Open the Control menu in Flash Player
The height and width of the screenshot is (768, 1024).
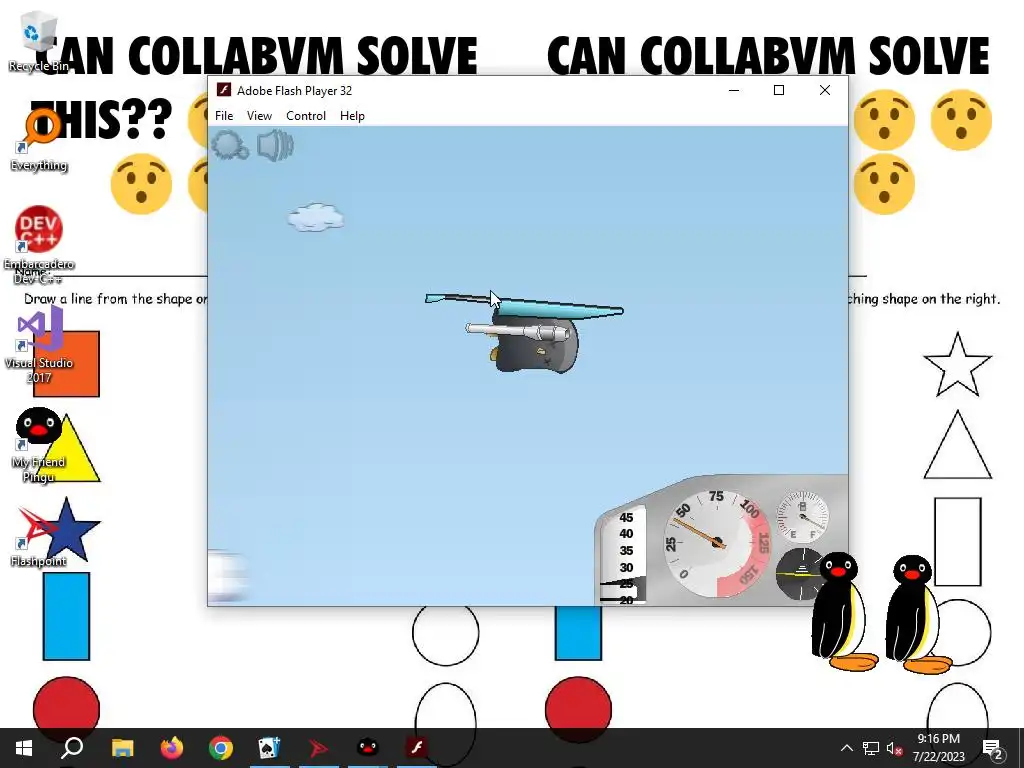[x=306, y=116]
